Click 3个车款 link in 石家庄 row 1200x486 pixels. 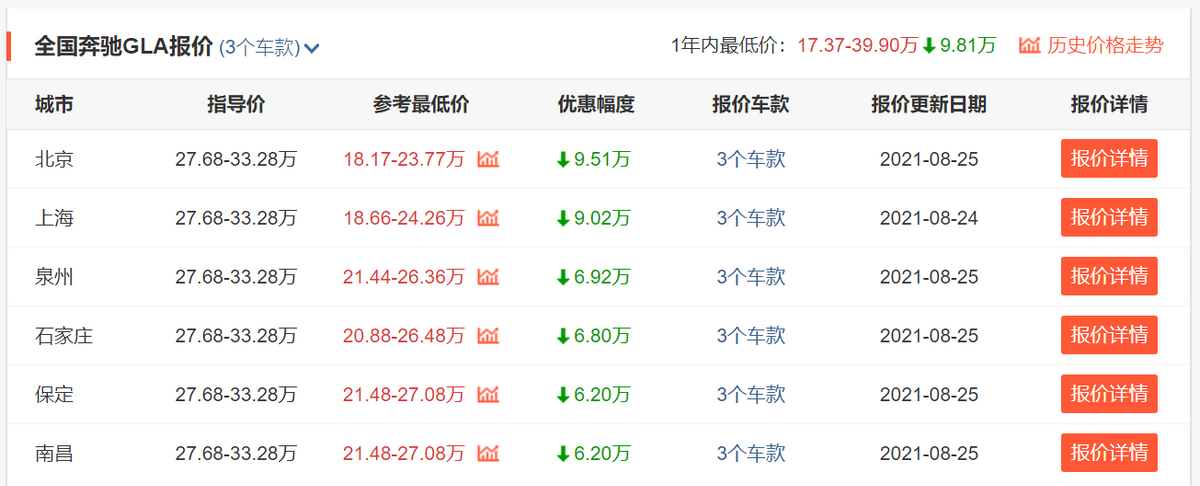pos(751,336)
